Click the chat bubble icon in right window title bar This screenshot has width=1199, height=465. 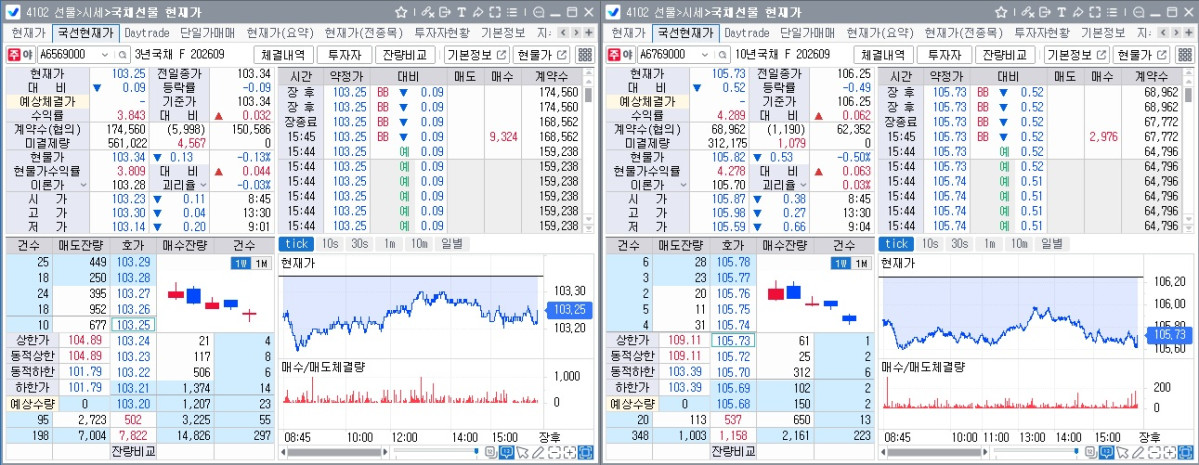(x=1139, y=12)
